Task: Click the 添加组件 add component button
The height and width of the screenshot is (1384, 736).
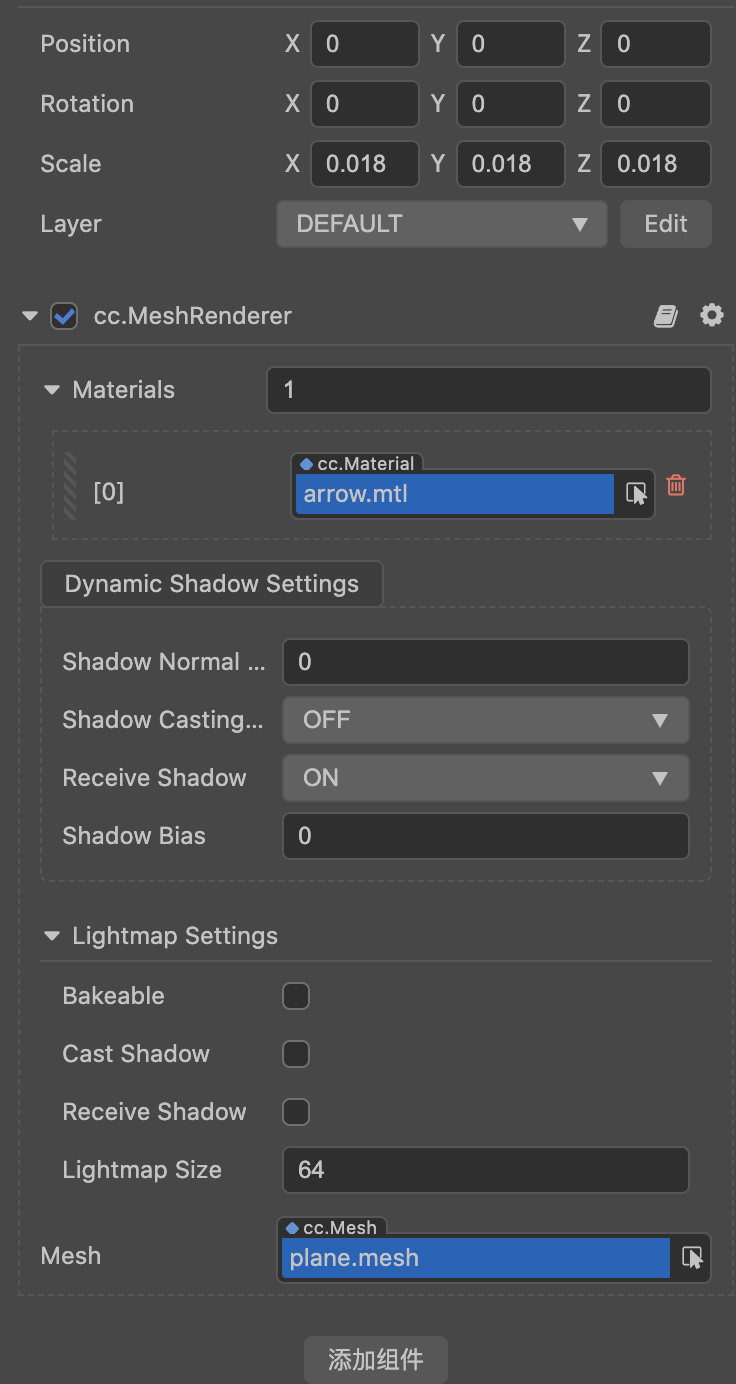Action: (375, 1359)
